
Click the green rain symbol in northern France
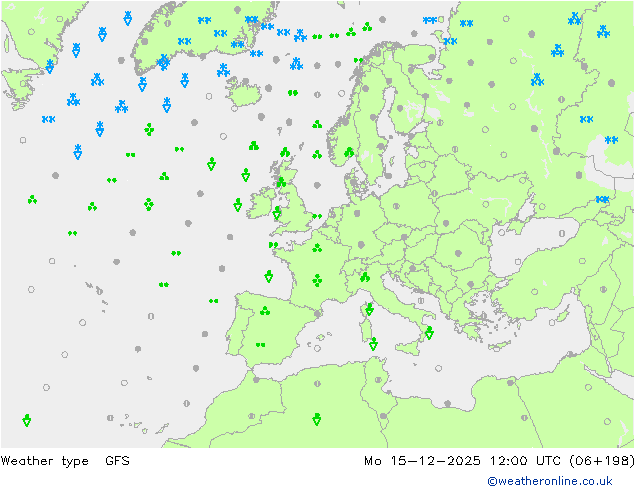tap(317, 247)
